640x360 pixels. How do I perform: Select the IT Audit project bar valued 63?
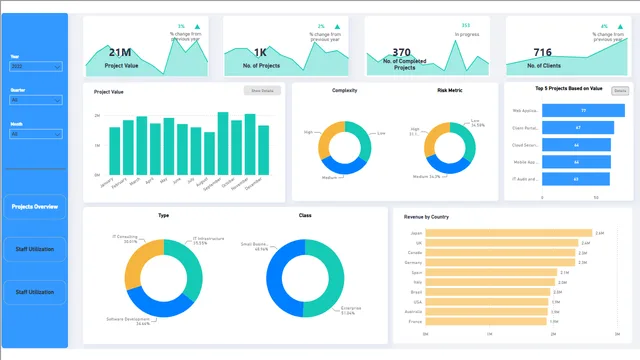pos(576,179)
